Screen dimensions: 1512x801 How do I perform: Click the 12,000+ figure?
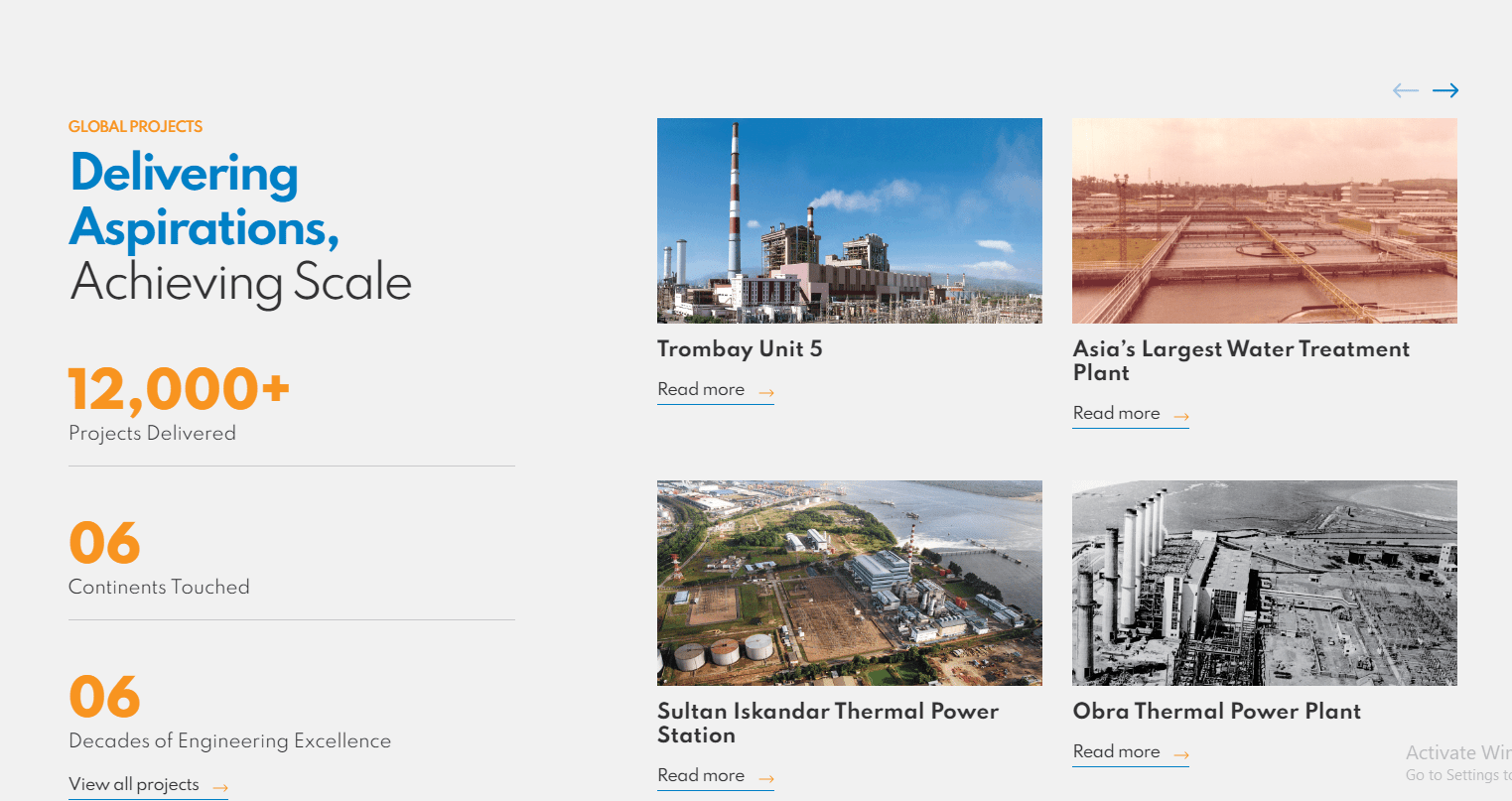pos(180,388)
